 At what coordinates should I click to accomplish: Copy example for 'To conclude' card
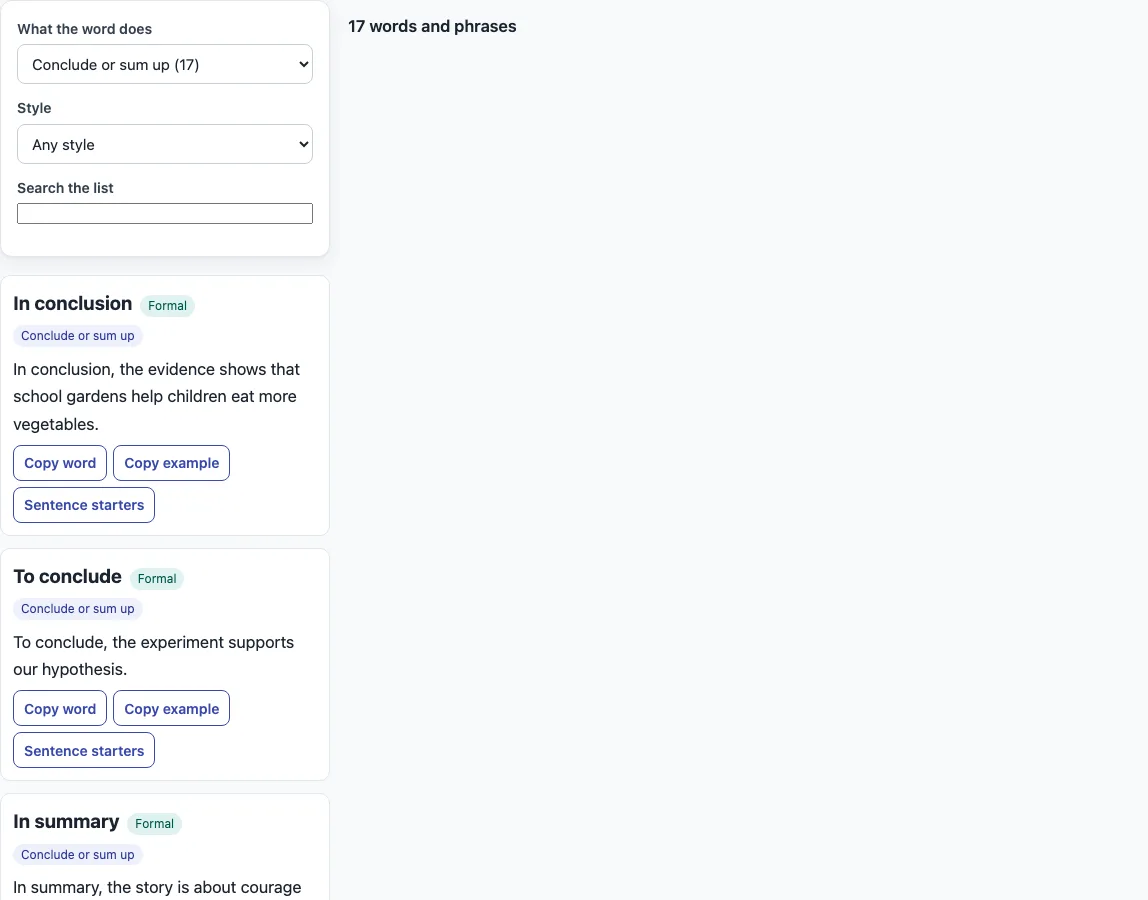171,708
